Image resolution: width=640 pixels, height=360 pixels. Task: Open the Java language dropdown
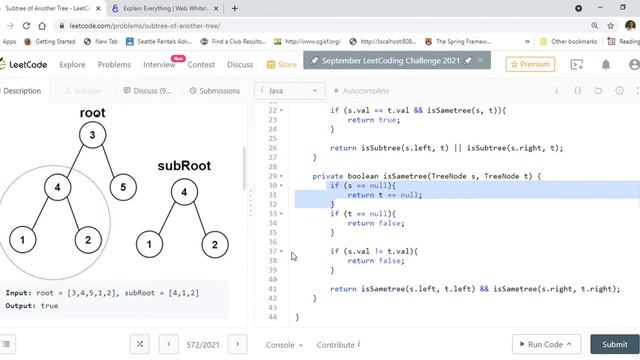click(289, 91)
